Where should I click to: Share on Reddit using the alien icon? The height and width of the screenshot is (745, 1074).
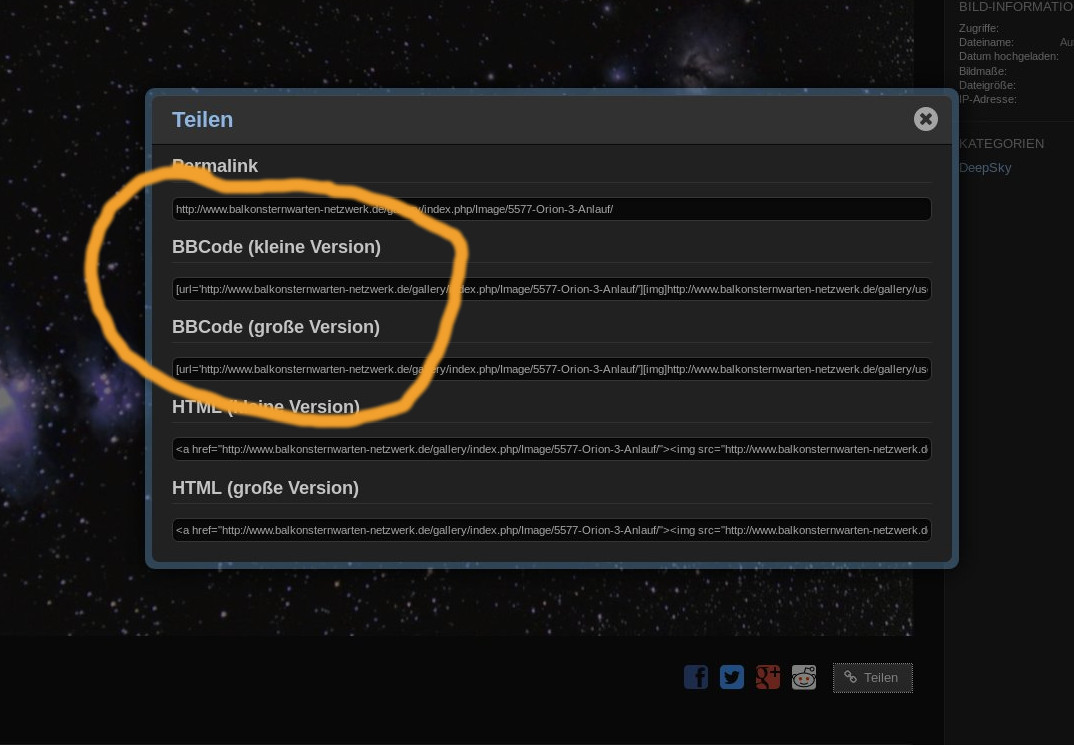coord(804,677)
